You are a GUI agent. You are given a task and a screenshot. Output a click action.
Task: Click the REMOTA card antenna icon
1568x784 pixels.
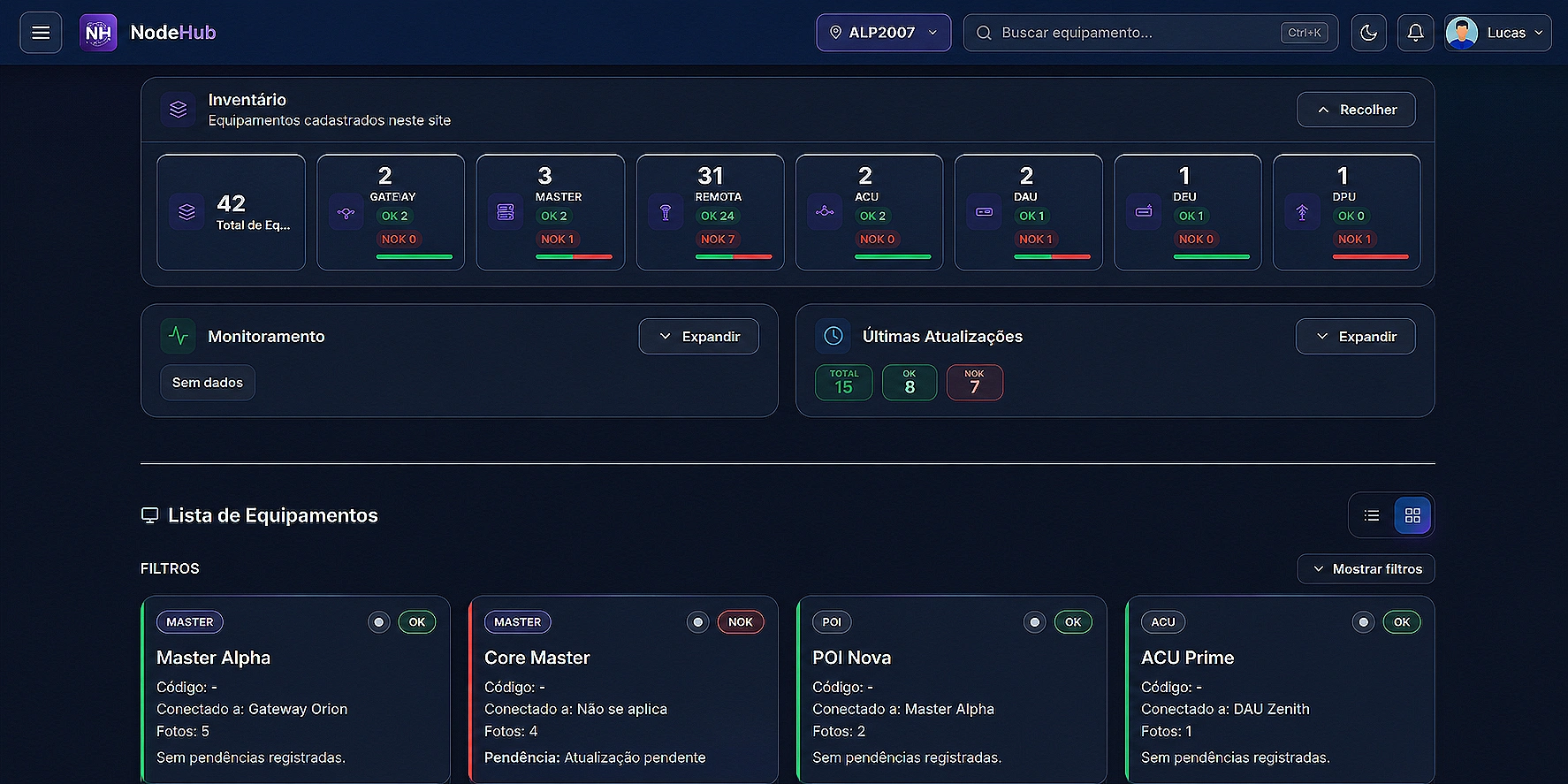pyautogui.click(x=666, y=212)
